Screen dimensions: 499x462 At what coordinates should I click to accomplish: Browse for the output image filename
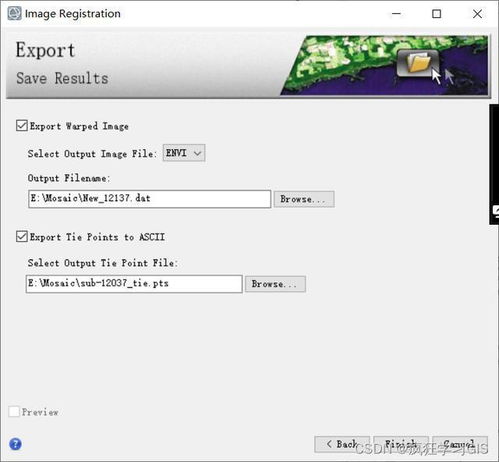pyautogui.click(x=304, y=199)
